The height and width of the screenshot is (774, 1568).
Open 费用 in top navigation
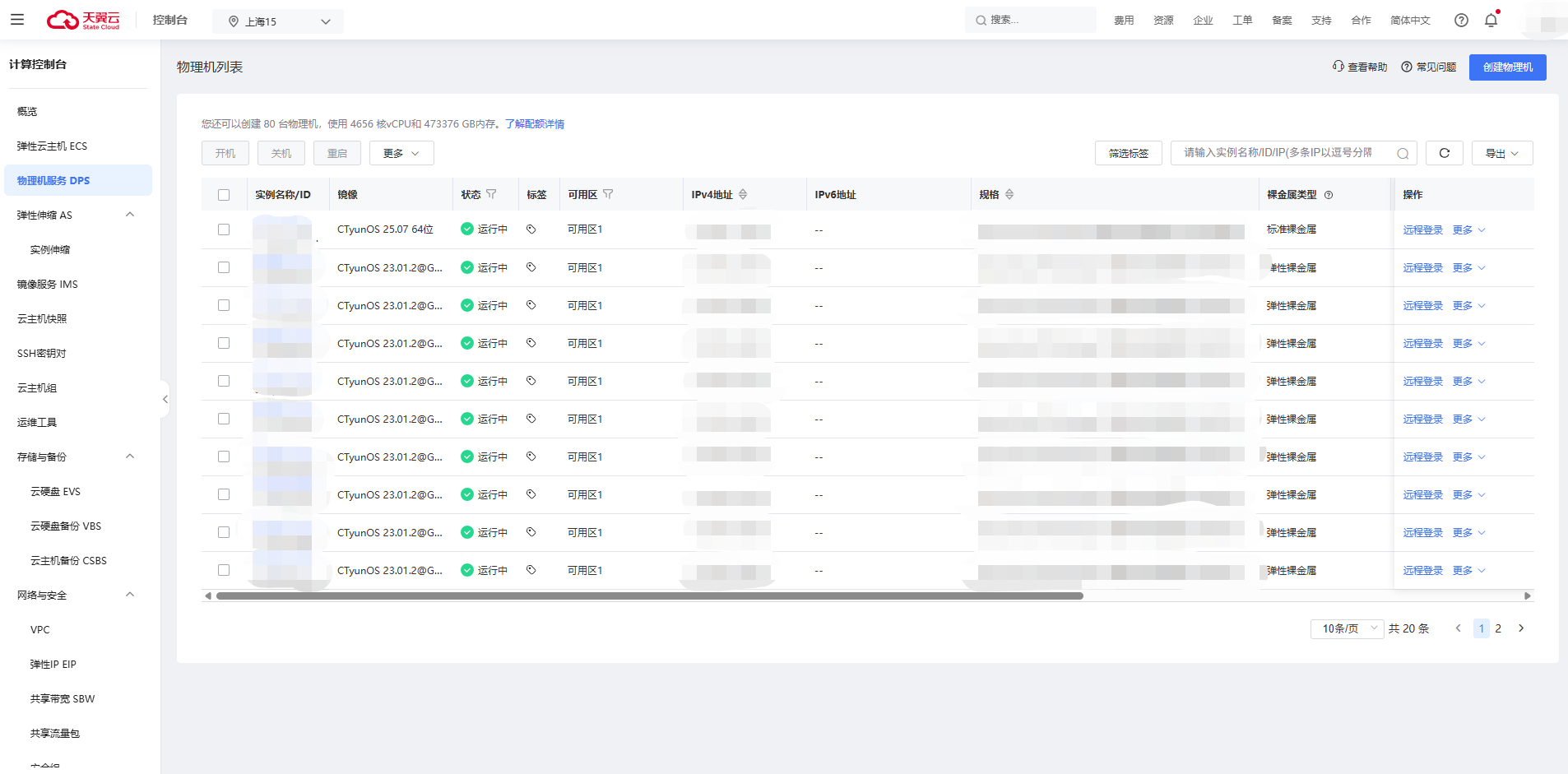[x=1124, y=21]
